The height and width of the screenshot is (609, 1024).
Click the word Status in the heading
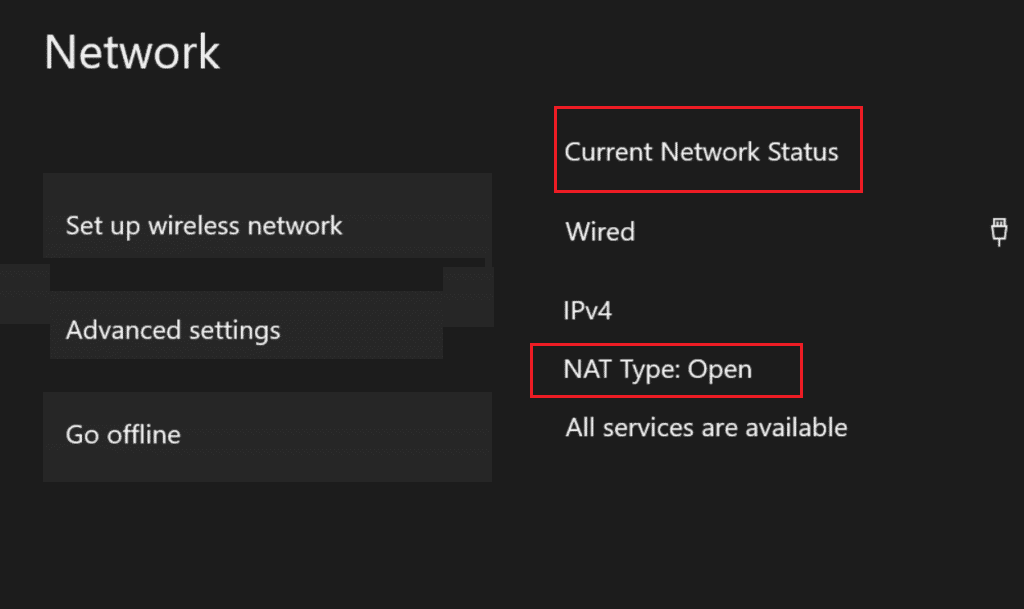pyautogui.click(x=802, y=152)
